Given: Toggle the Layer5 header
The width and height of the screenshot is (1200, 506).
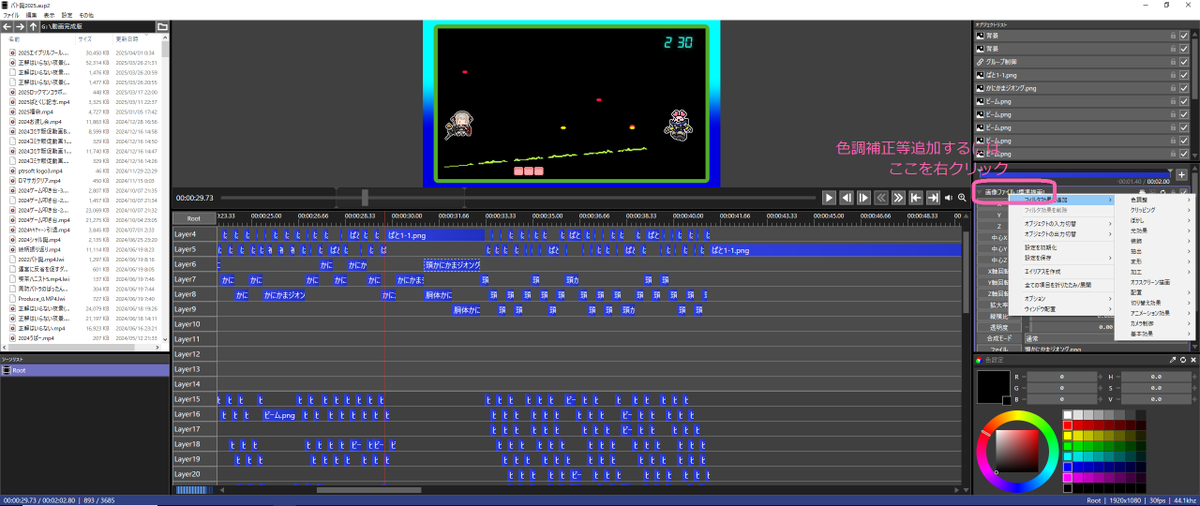Looking at the screenshot, I should point(194,249).
